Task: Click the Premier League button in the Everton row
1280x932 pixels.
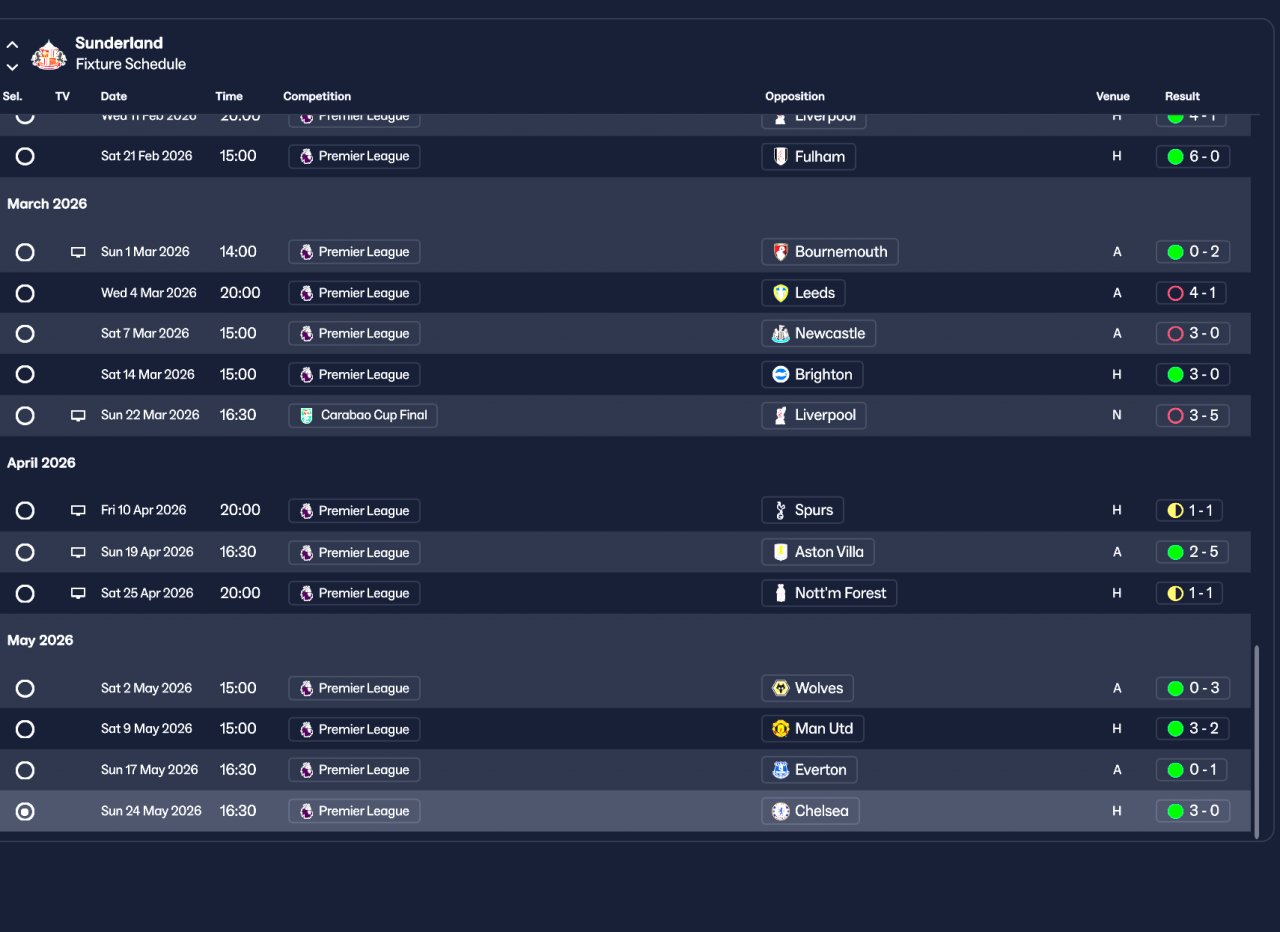Action: [x=354, y=770]
